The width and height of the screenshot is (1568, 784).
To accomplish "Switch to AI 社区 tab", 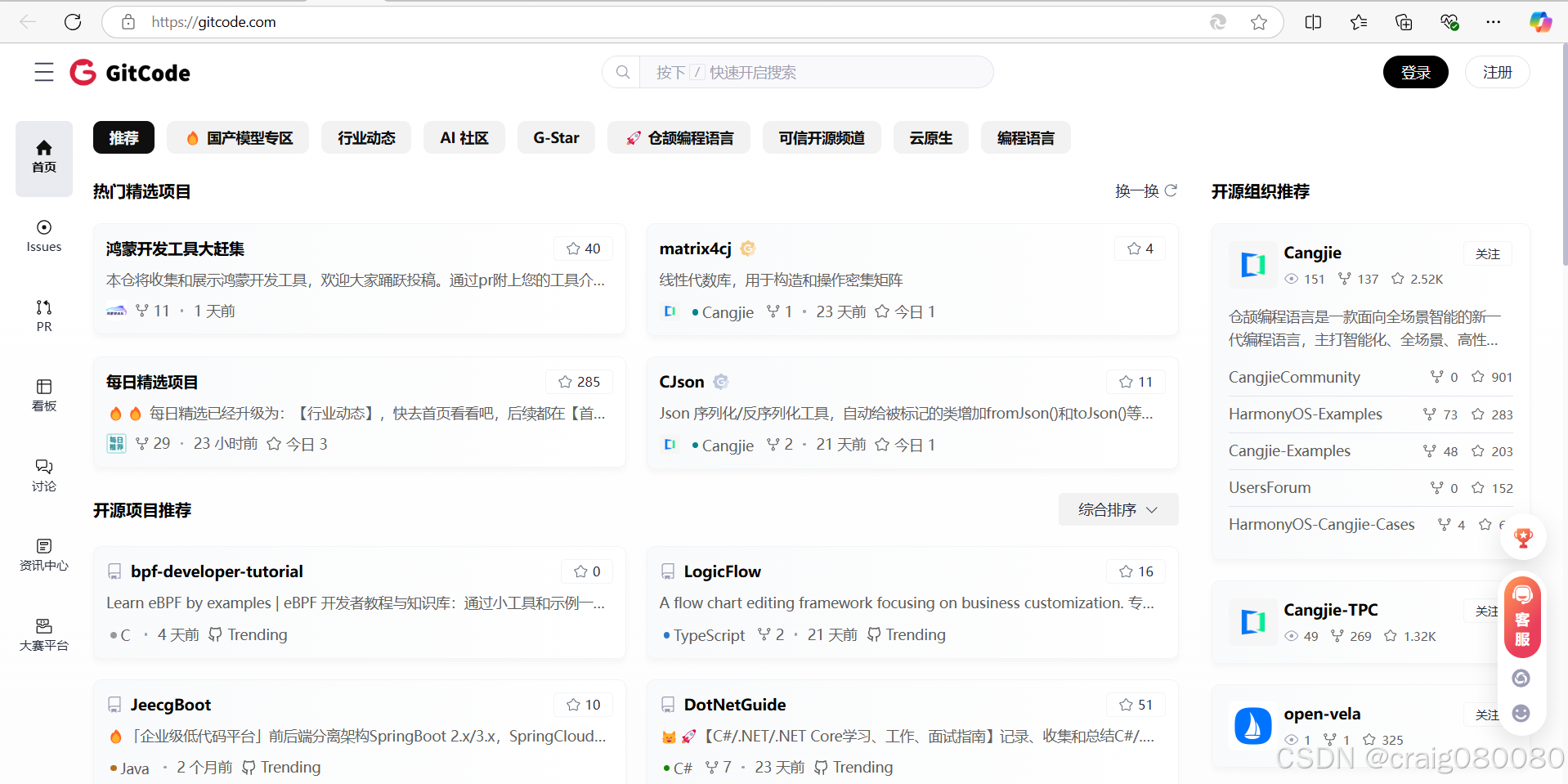I will pyautogui.click(x=464, y=137).
